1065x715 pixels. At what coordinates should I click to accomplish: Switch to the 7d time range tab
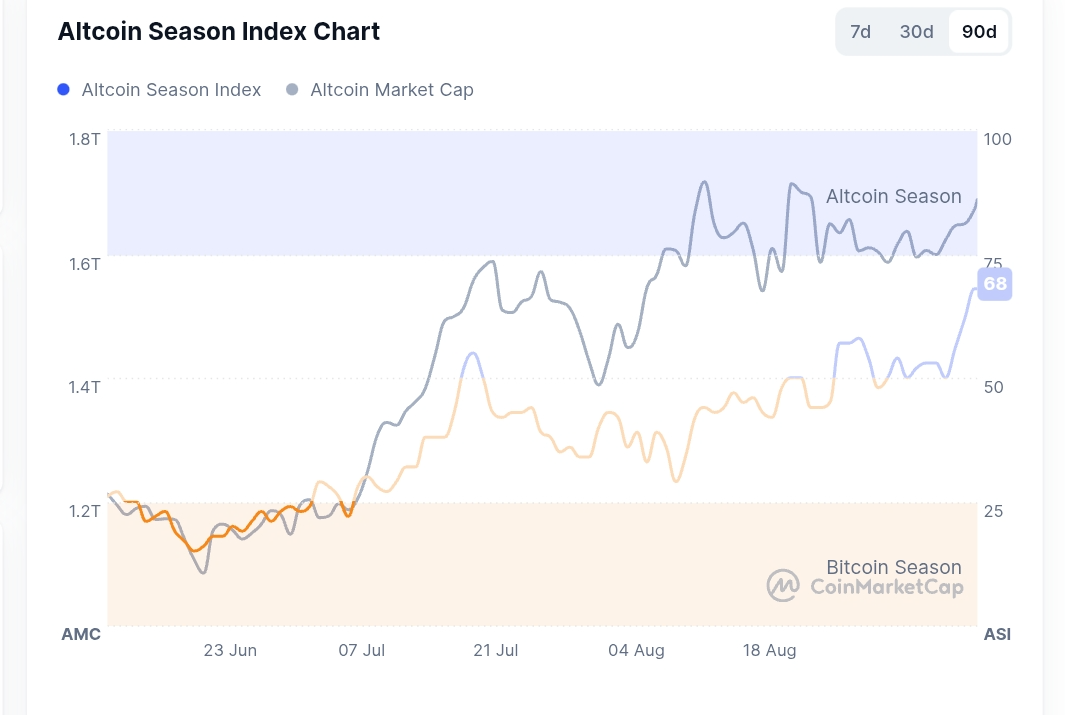(860, 31)
